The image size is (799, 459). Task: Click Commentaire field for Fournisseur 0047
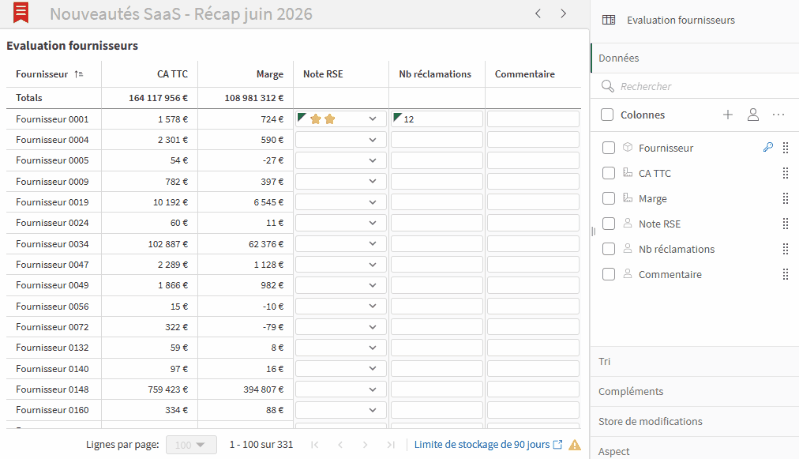533,265
